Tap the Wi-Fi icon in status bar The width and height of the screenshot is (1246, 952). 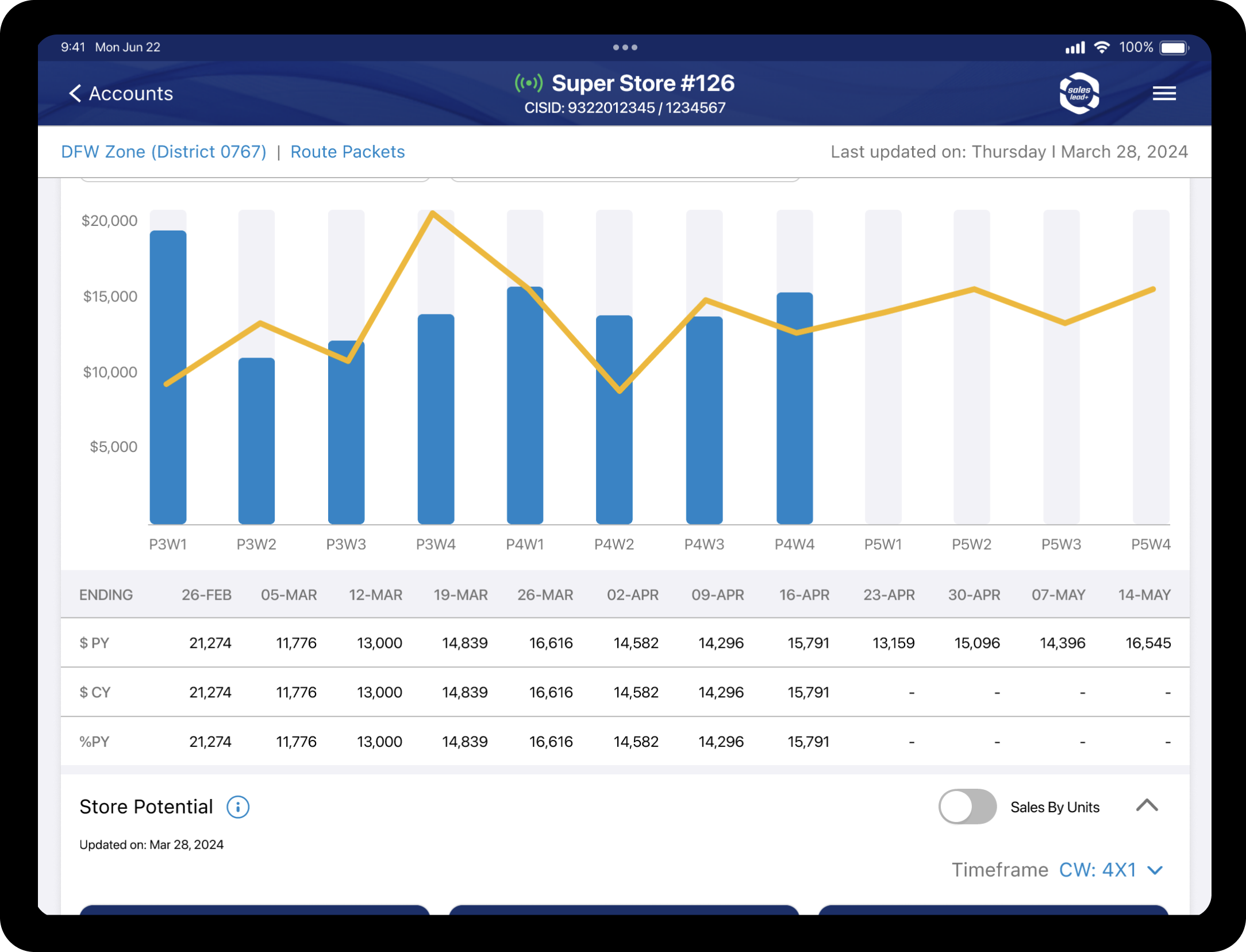point(1102,47)
